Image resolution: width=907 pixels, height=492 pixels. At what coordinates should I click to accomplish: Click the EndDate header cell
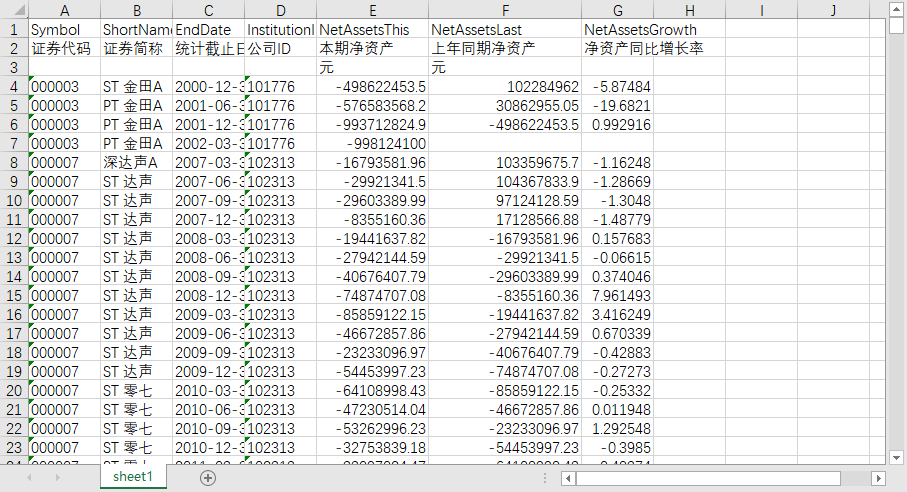click(x=208, y=29)
